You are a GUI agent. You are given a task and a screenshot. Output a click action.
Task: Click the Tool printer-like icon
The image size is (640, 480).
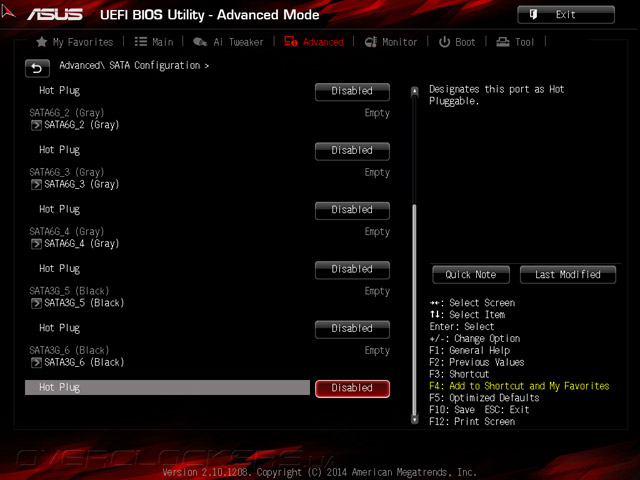[x=503, y=42]
